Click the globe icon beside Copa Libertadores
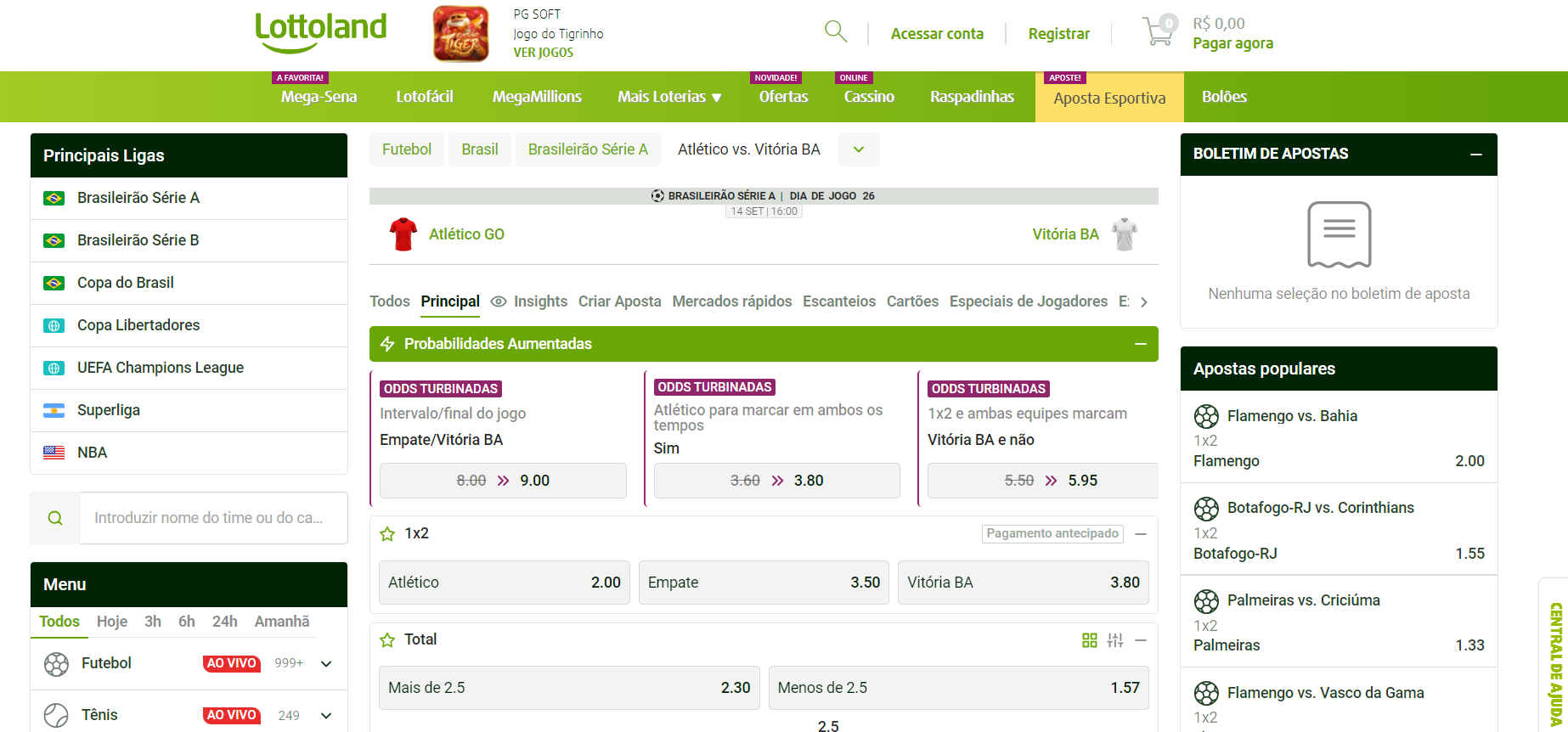1568x732 pixels. [x=54, y=325]
